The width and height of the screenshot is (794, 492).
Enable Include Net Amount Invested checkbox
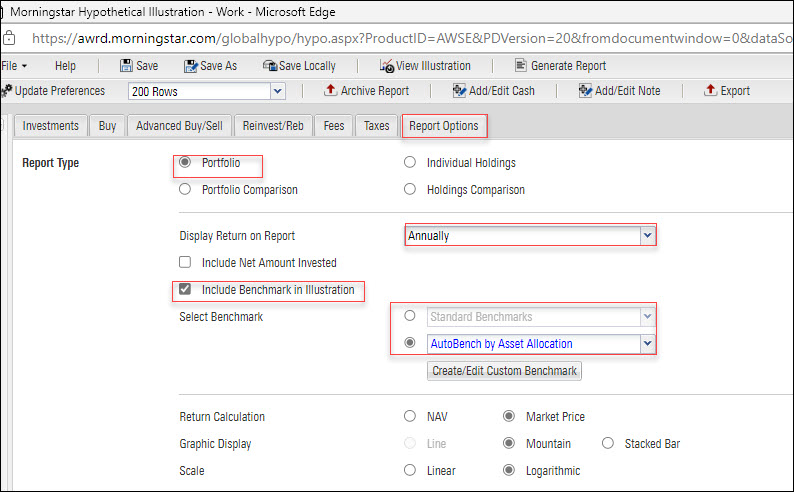pyautogui.click(x=185, y=262)
